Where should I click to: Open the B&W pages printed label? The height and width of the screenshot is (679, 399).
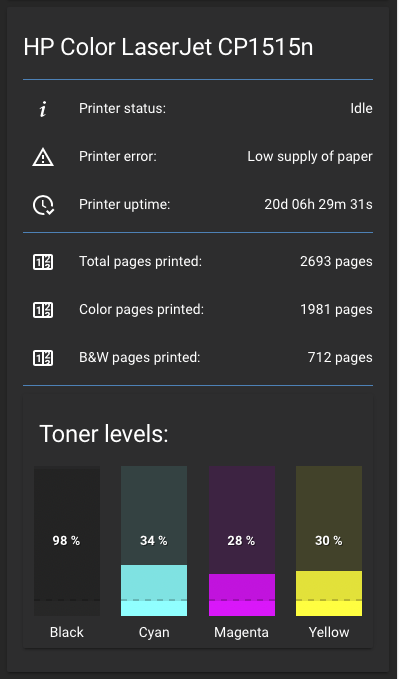(139, 358)
